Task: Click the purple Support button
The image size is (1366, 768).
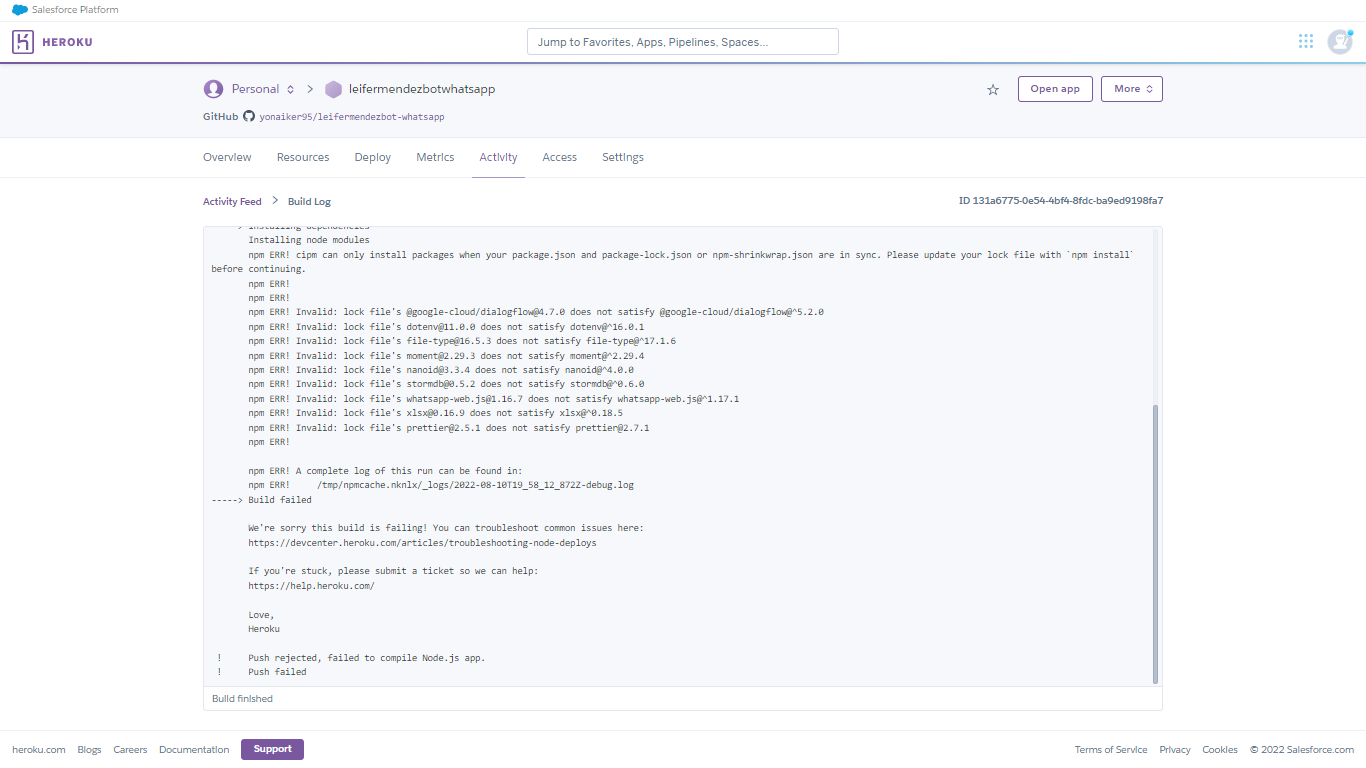Action: tap(272, 749)
